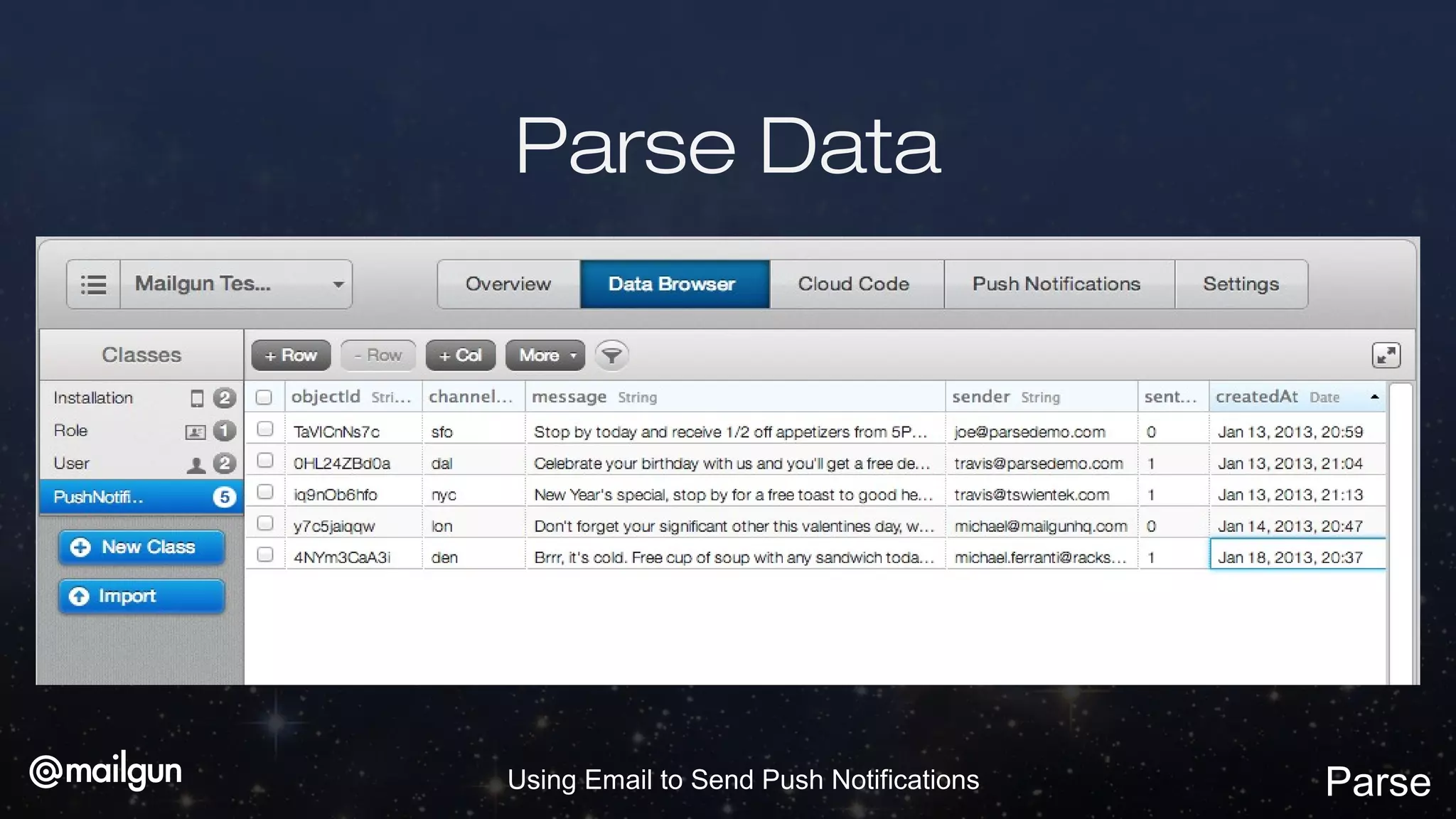1456x819 pixels.
Task: Click the message String column header
Action: coord(735,397)
